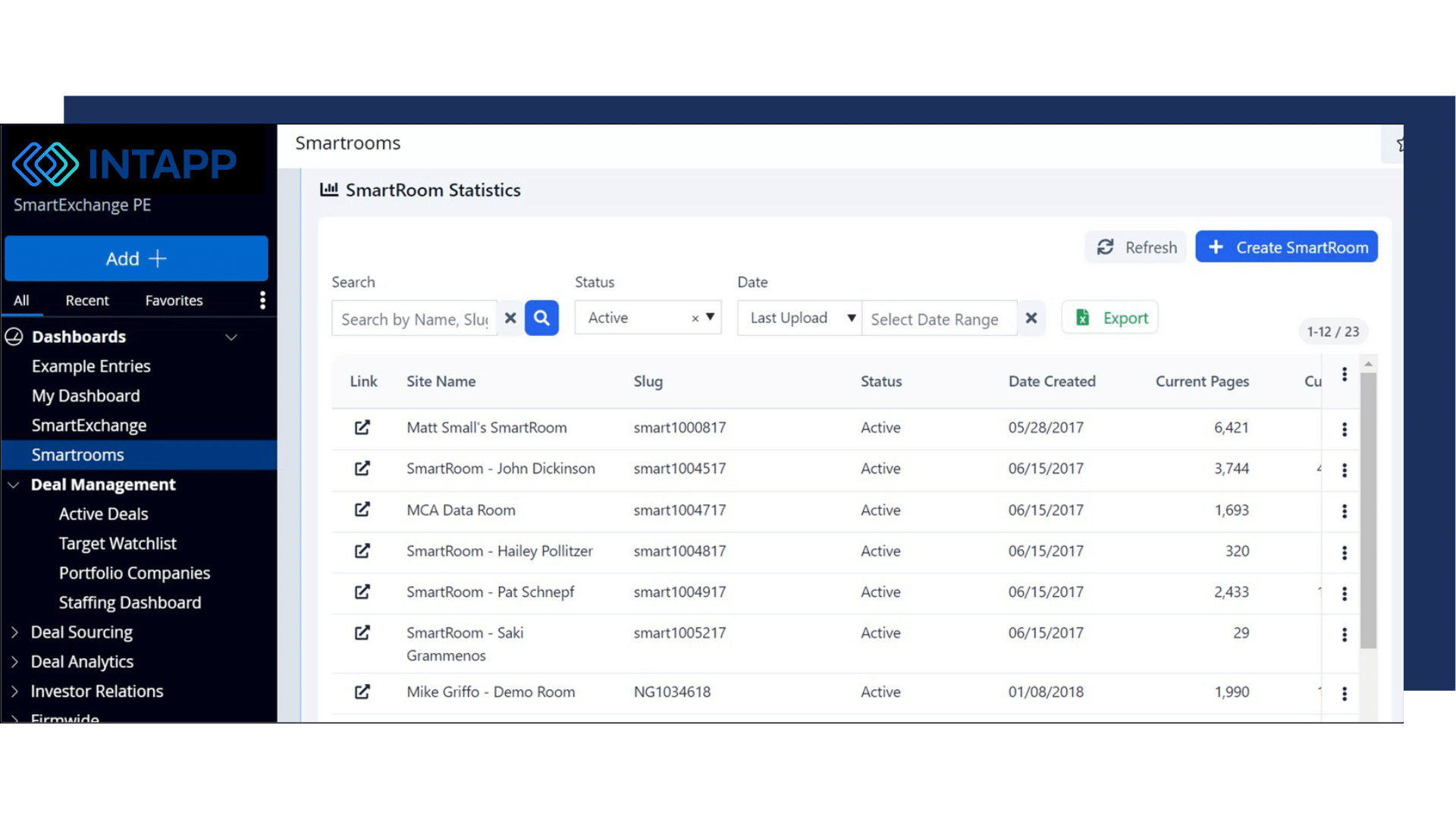Collapse the Dashboards section chevron
Screen dimensions: 1456x819
(231, 337)
